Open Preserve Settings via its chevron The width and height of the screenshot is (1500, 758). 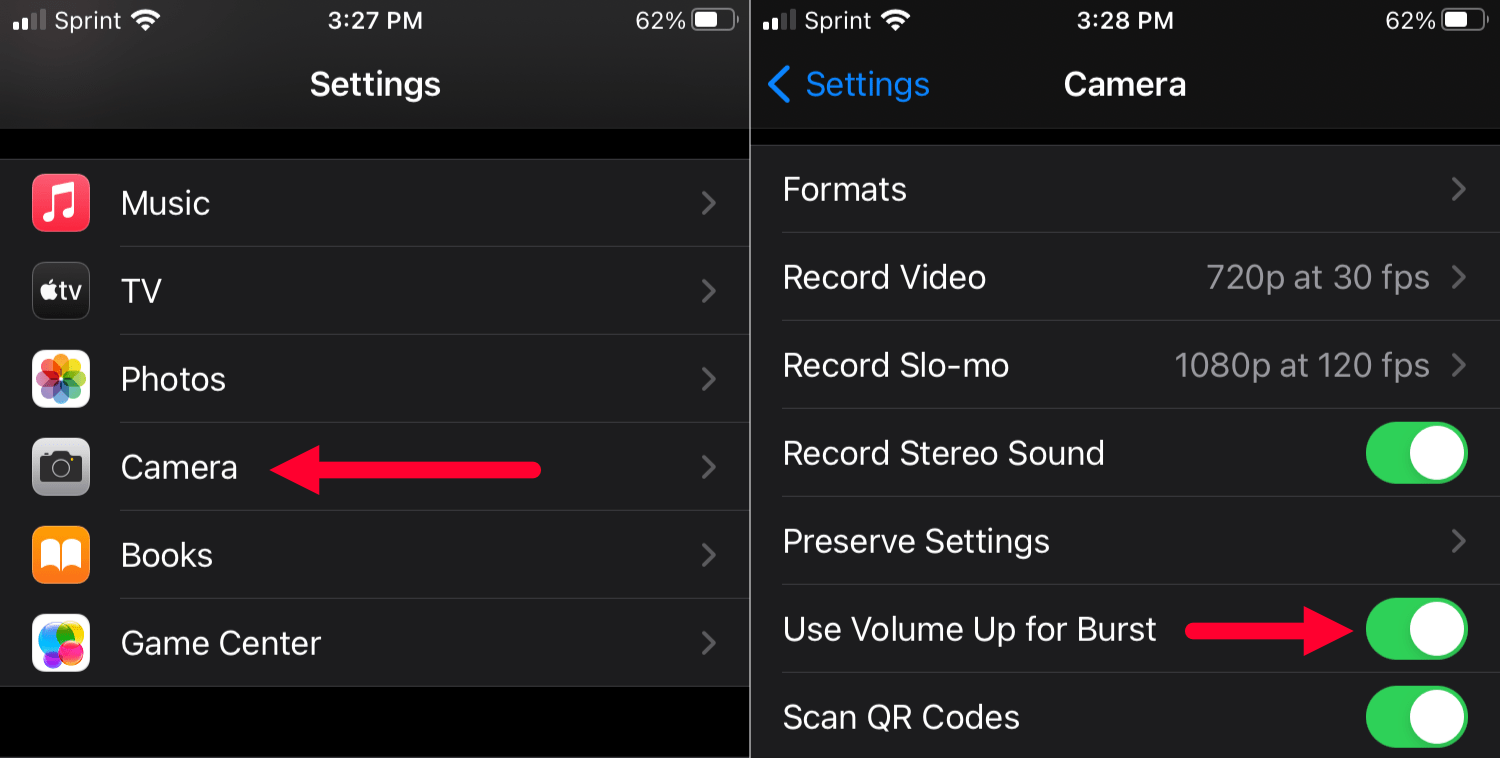(1458, 541)
